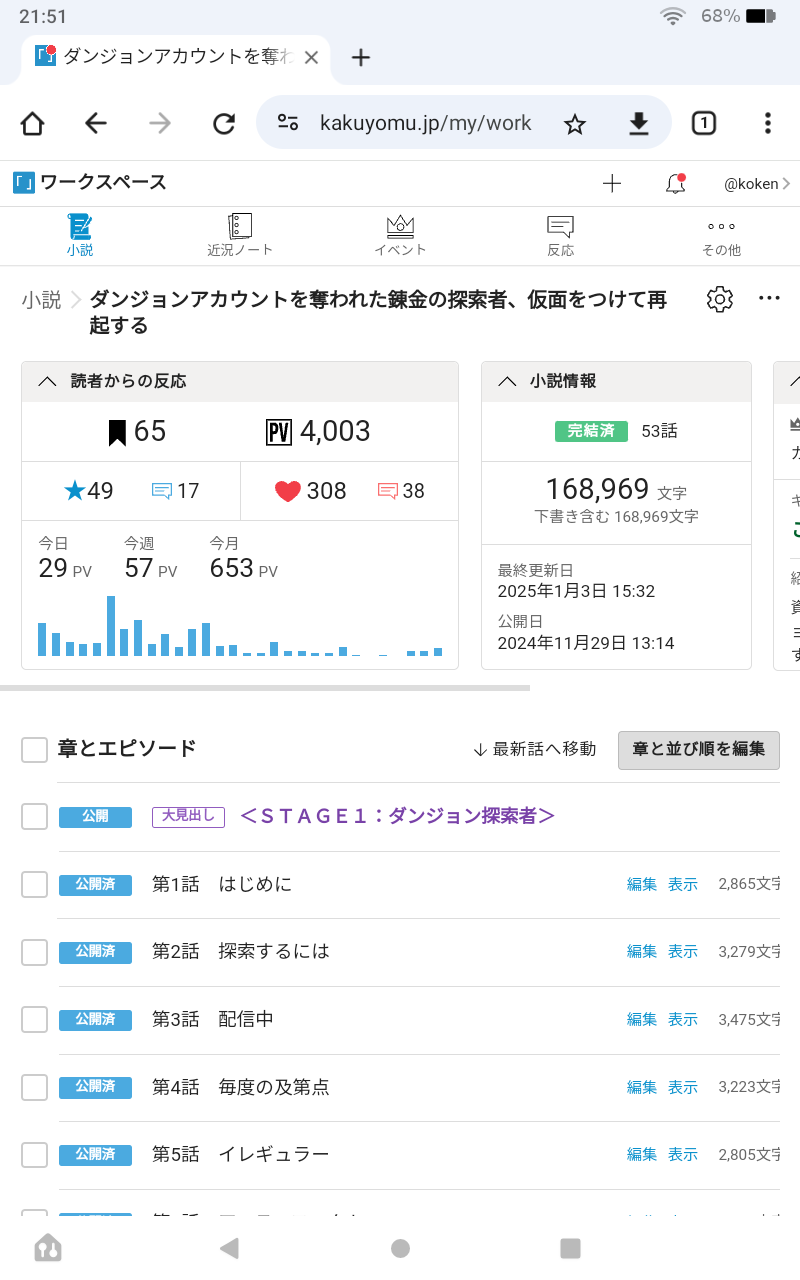Click the plus icon in workspace header
Image resolution: width=800 pixels, height=1280 pixels.
click(612, 183)
